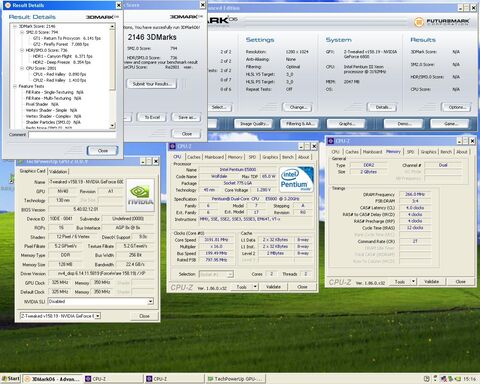The image size is (480, 384).
Task: Collapse the CPU Score: 2801 node
Action: [22, 68]
